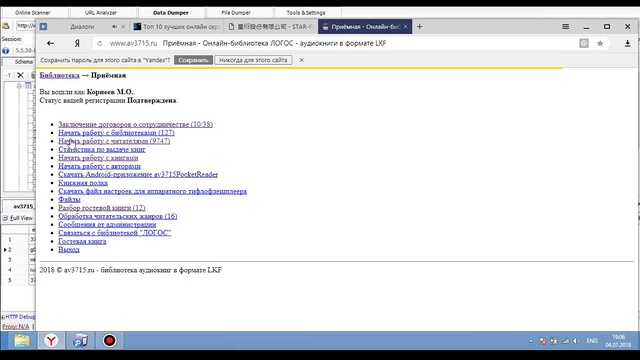Switch to the Диалоги browser tab
The height and width of the screenshot is (360, 640).
tap(82, 27)
